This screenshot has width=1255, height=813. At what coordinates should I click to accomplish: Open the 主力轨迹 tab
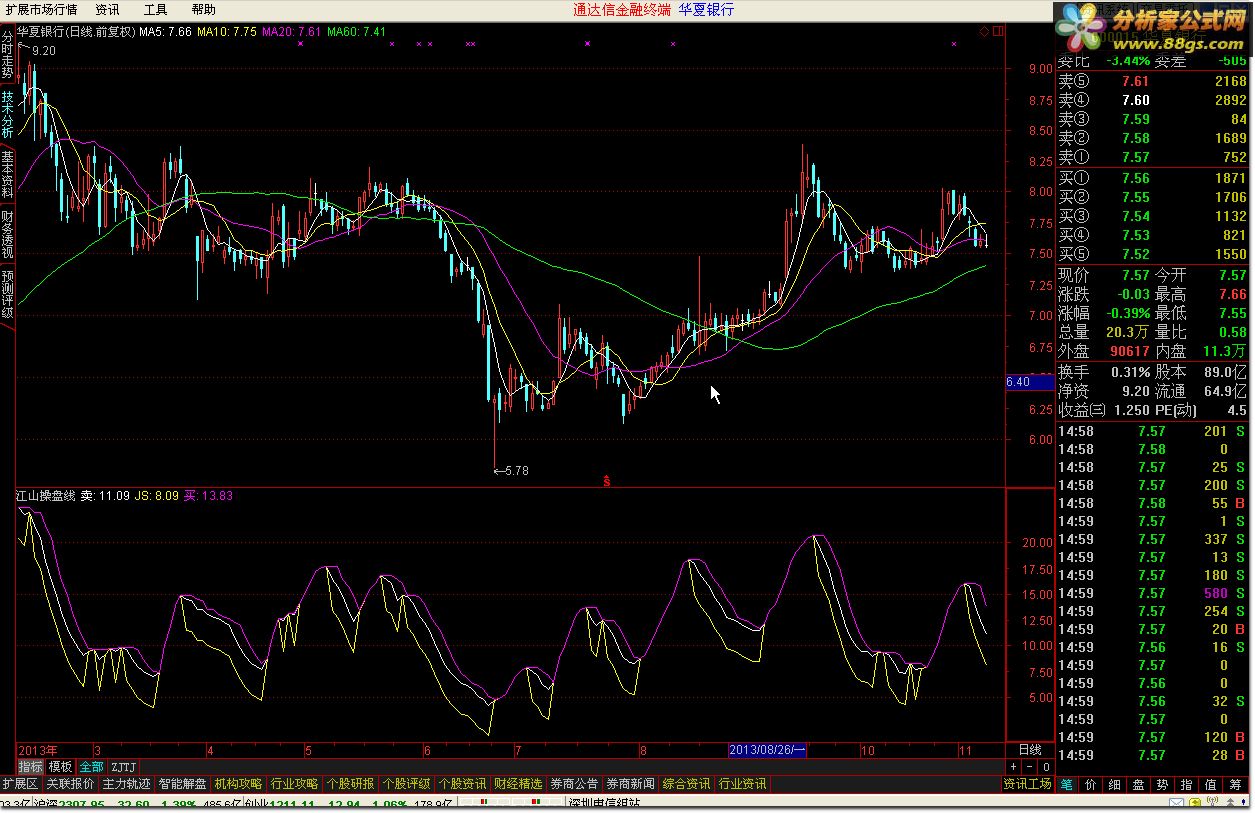click(x=127, y=784)
